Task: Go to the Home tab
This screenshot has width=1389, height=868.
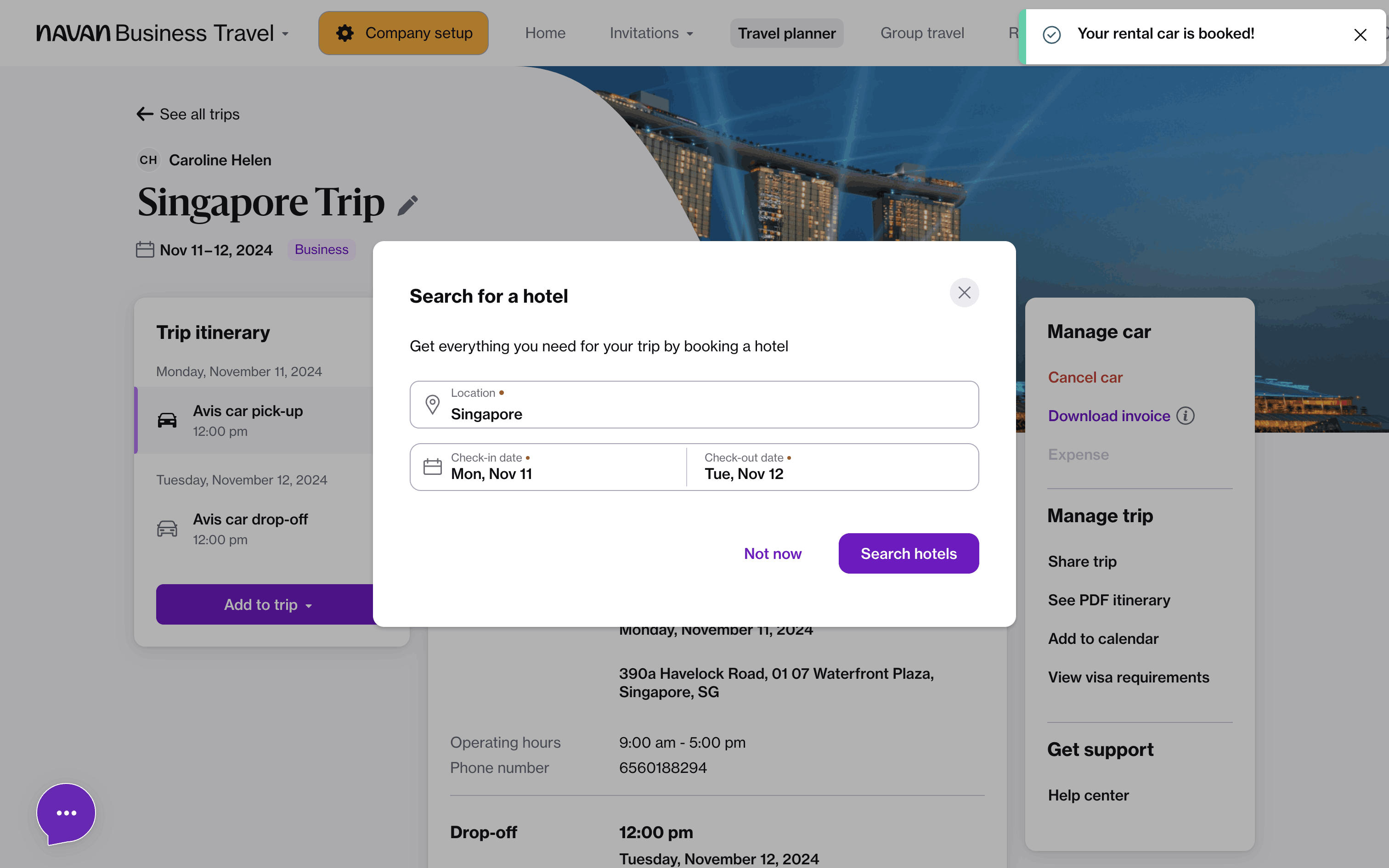Action: coord(545,33)
